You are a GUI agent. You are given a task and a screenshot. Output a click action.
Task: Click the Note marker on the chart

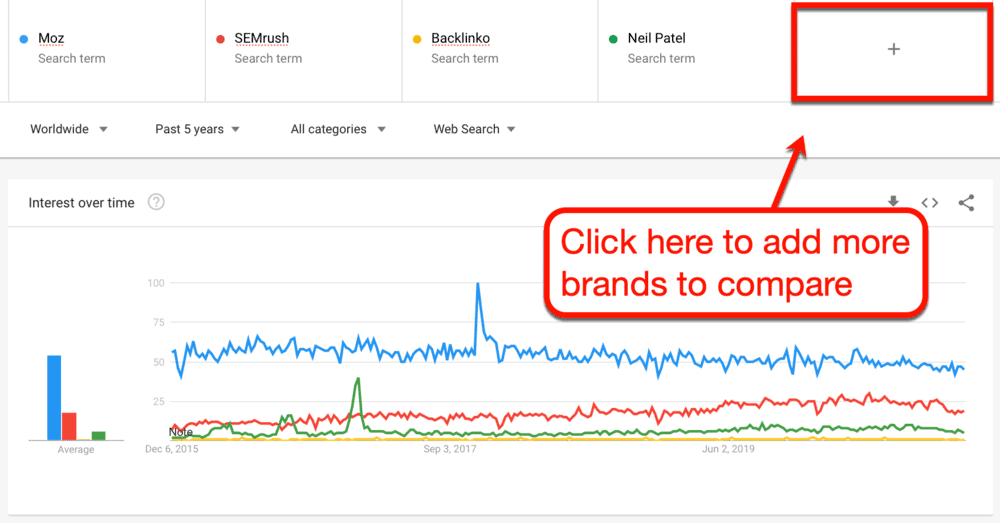[x=181, y=432]
